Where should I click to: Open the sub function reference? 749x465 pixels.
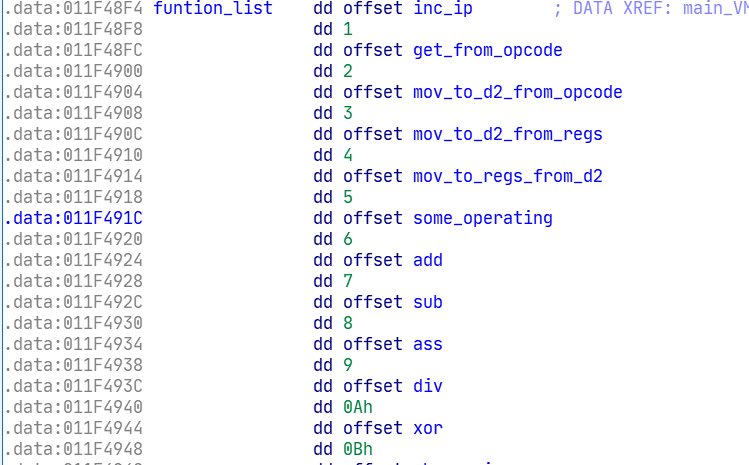click(428, 303)
